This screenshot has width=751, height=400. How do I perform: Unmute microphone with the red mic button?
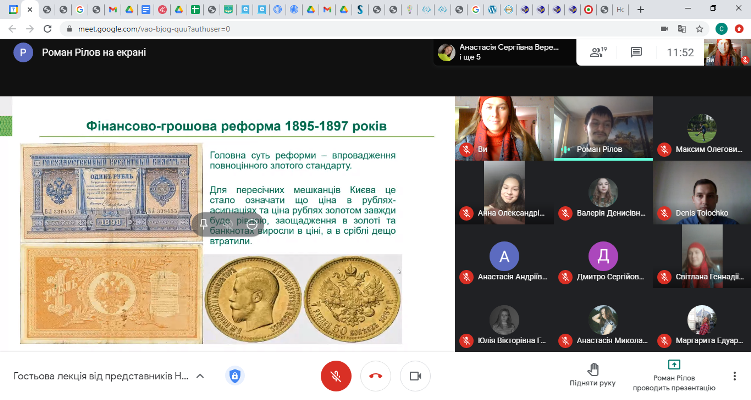coord(336,376)
